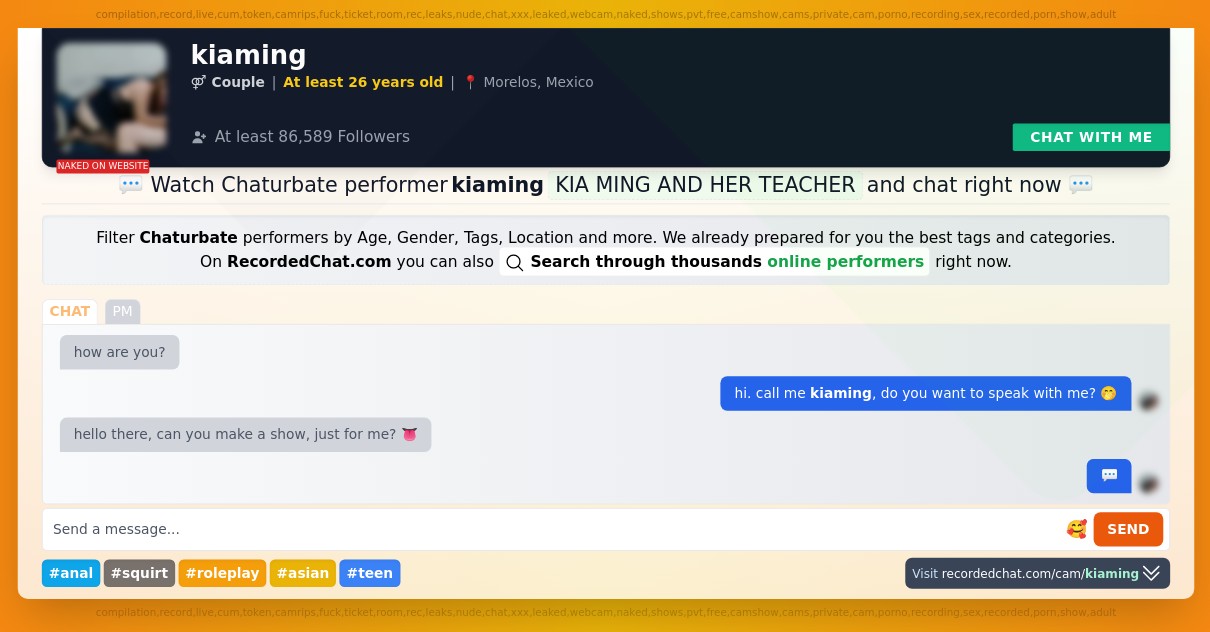Click the NAKED ON WEBSITE badge
The width and height of the screenshot is (1210, 632).
[x=103, y=166]
